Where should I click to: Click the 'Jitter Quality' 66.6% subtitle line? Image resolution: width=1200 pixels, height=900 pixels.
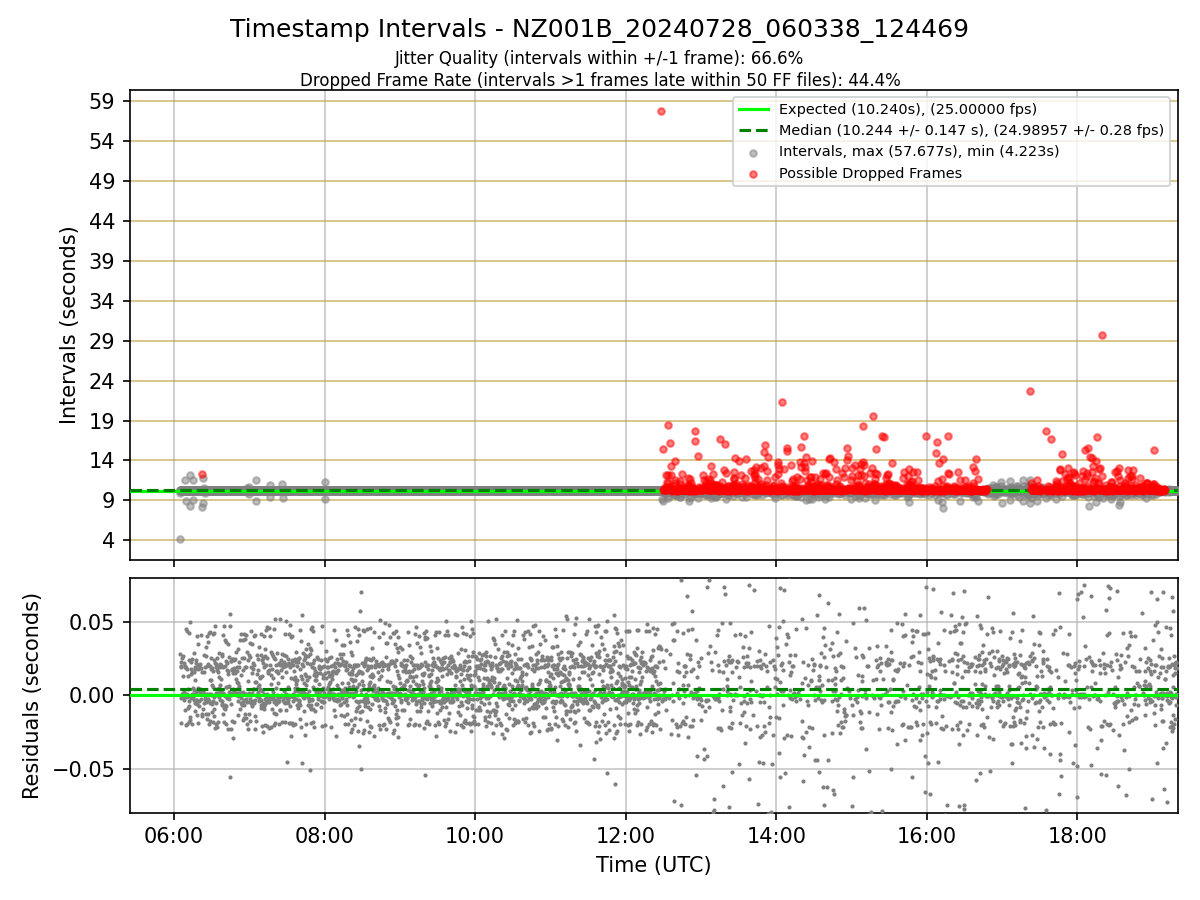(599, 58)
